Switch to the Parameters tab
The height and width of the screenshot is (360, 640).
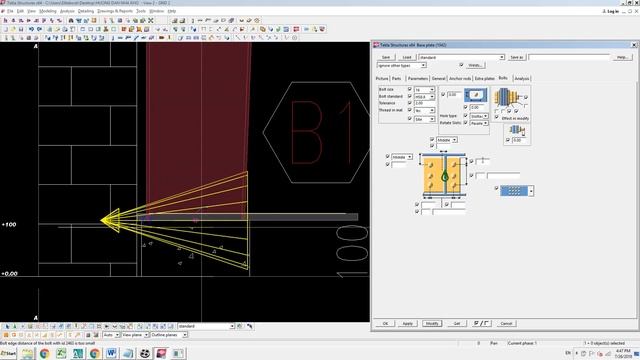(x=418, y=78)
